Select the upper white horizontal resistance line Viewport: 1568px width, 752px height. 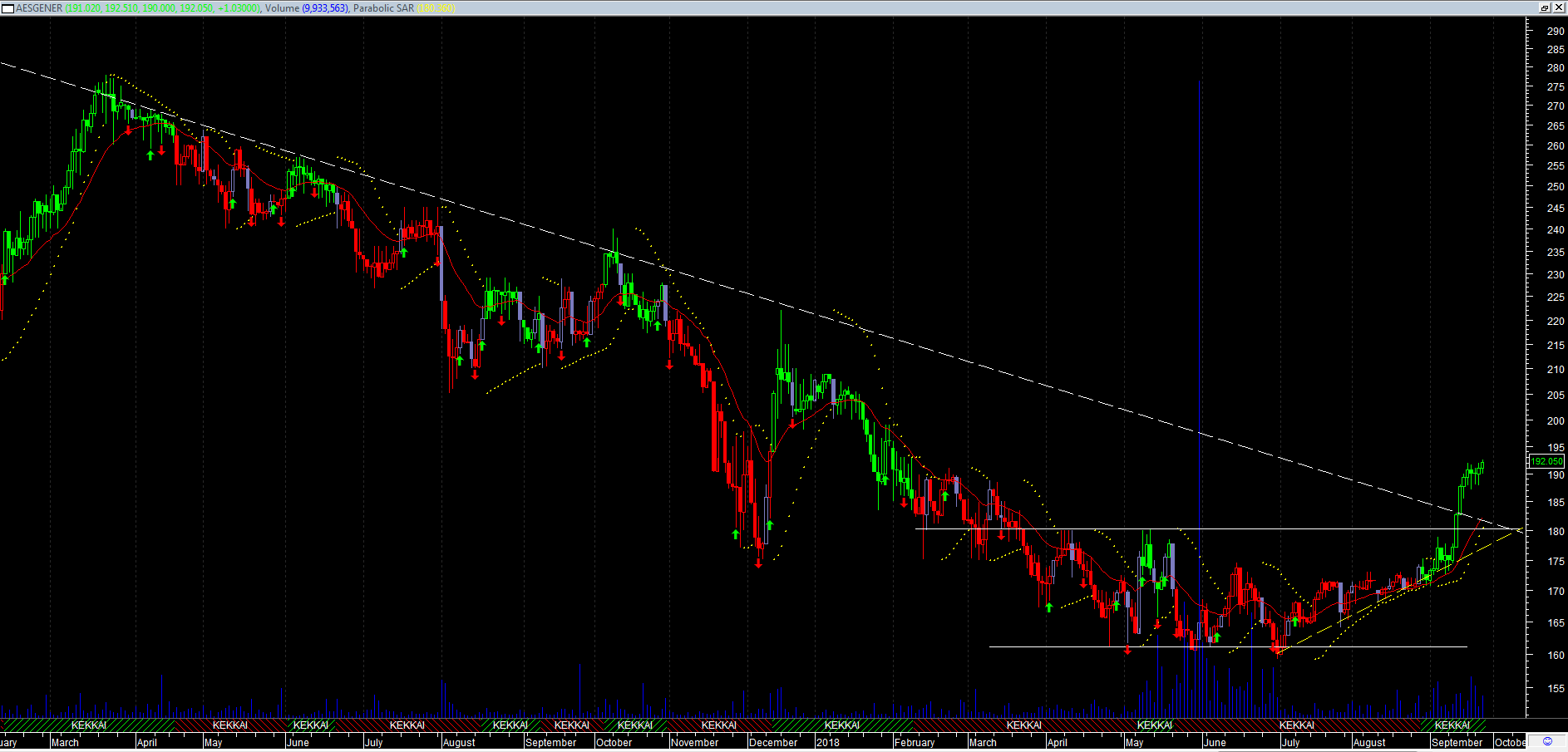tap(1219, 528)
